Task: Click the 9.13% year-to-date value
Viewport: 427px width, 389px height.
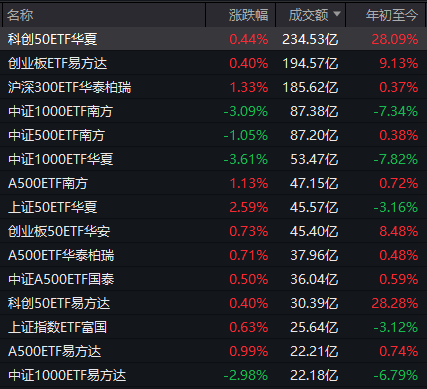Action: pyautogui.click(x=399, y=63)
